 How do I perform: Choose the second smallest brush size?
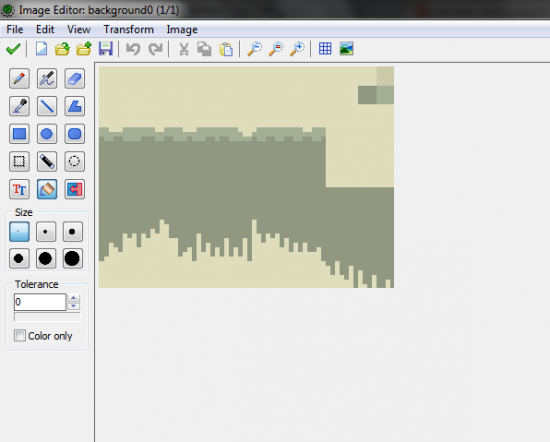46,232
